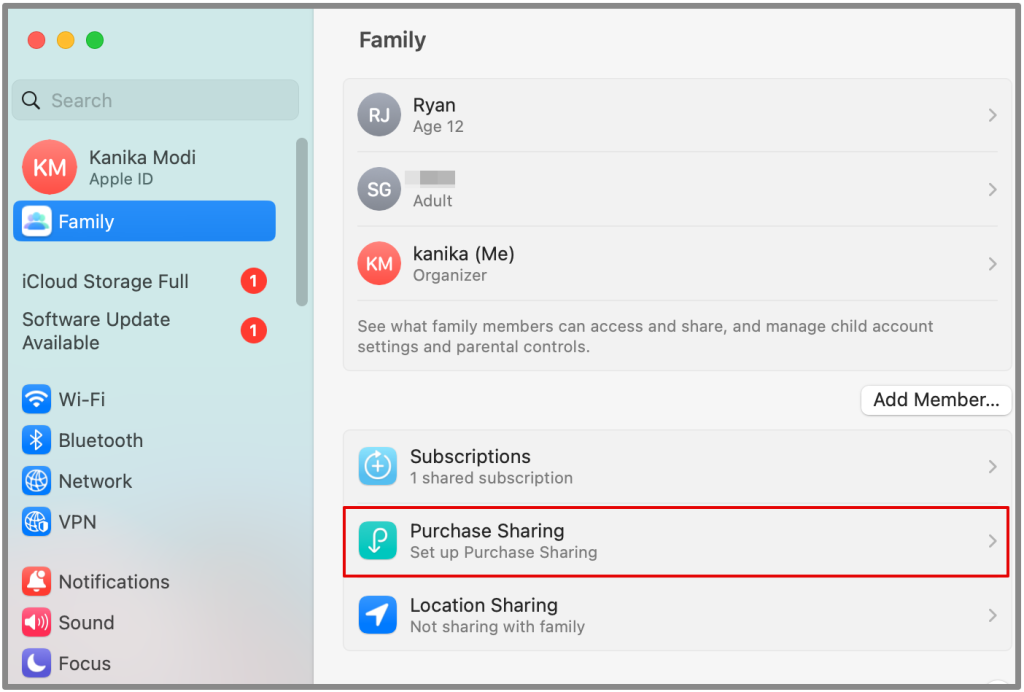Click the sidebar scrollbar
1024x692 pixels.
click(301, 222)
